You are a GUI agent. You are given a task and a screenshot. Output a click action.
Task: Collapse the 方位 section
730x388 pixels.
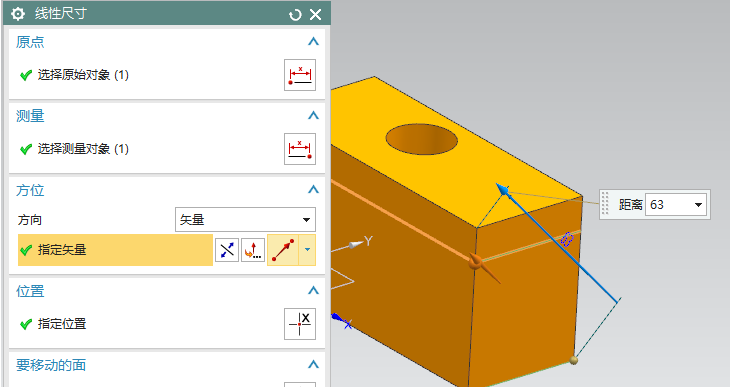313,190
